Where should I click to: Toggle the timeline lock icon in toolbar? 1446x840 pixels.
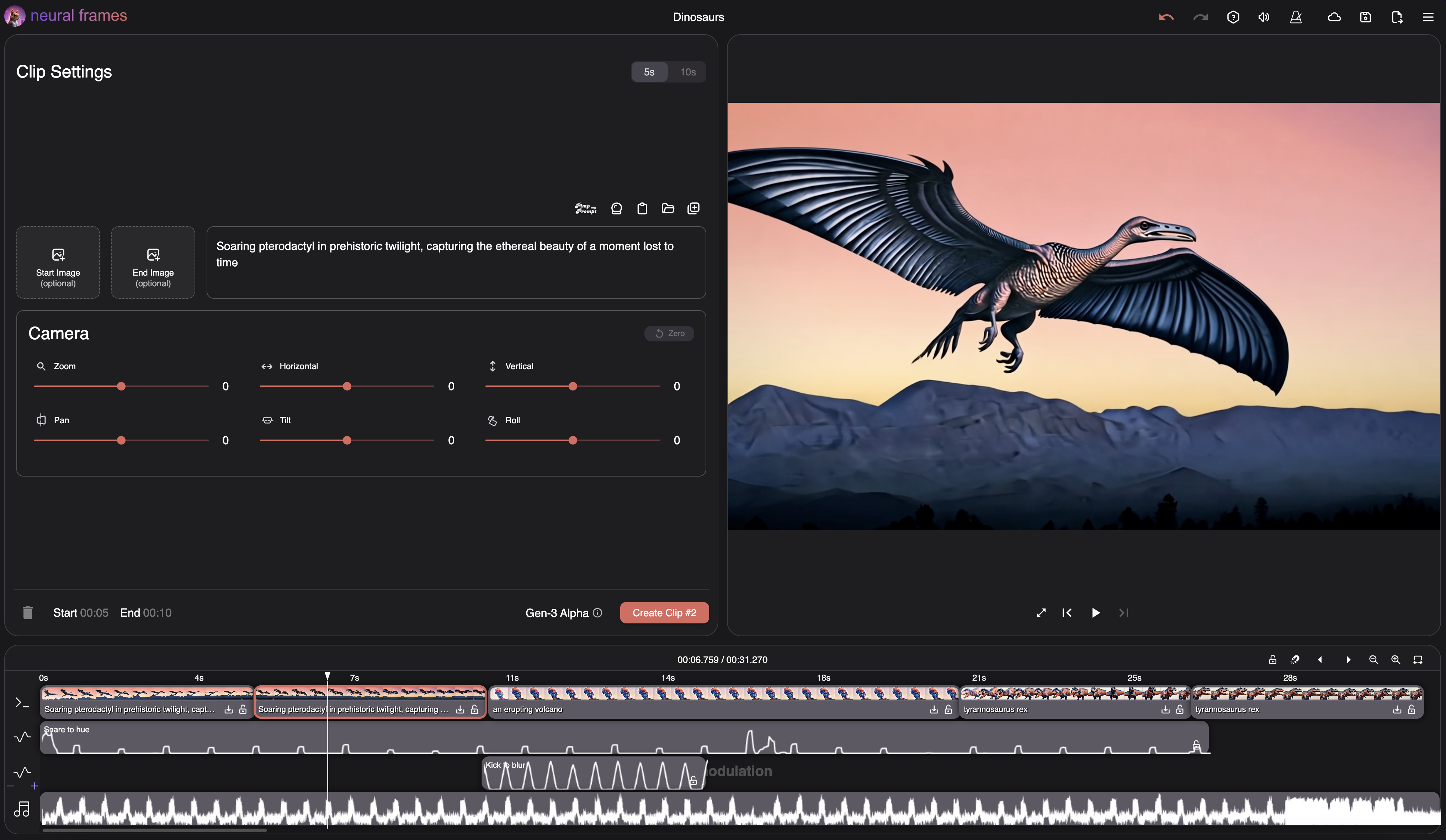coord(1272,660)
